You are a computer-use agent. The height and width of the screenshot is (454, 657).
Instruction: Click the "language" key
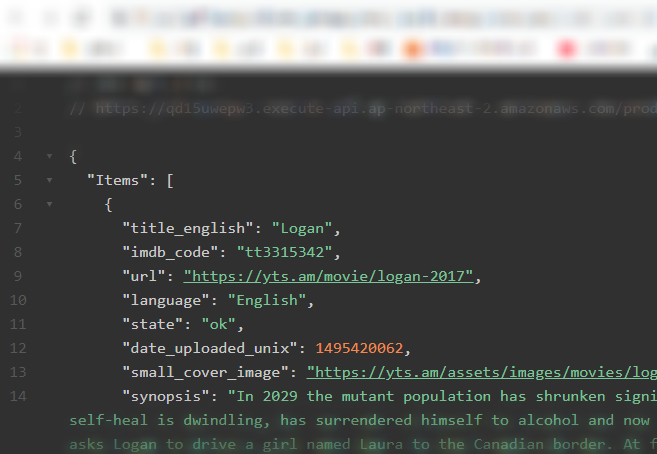coord(166,300)
